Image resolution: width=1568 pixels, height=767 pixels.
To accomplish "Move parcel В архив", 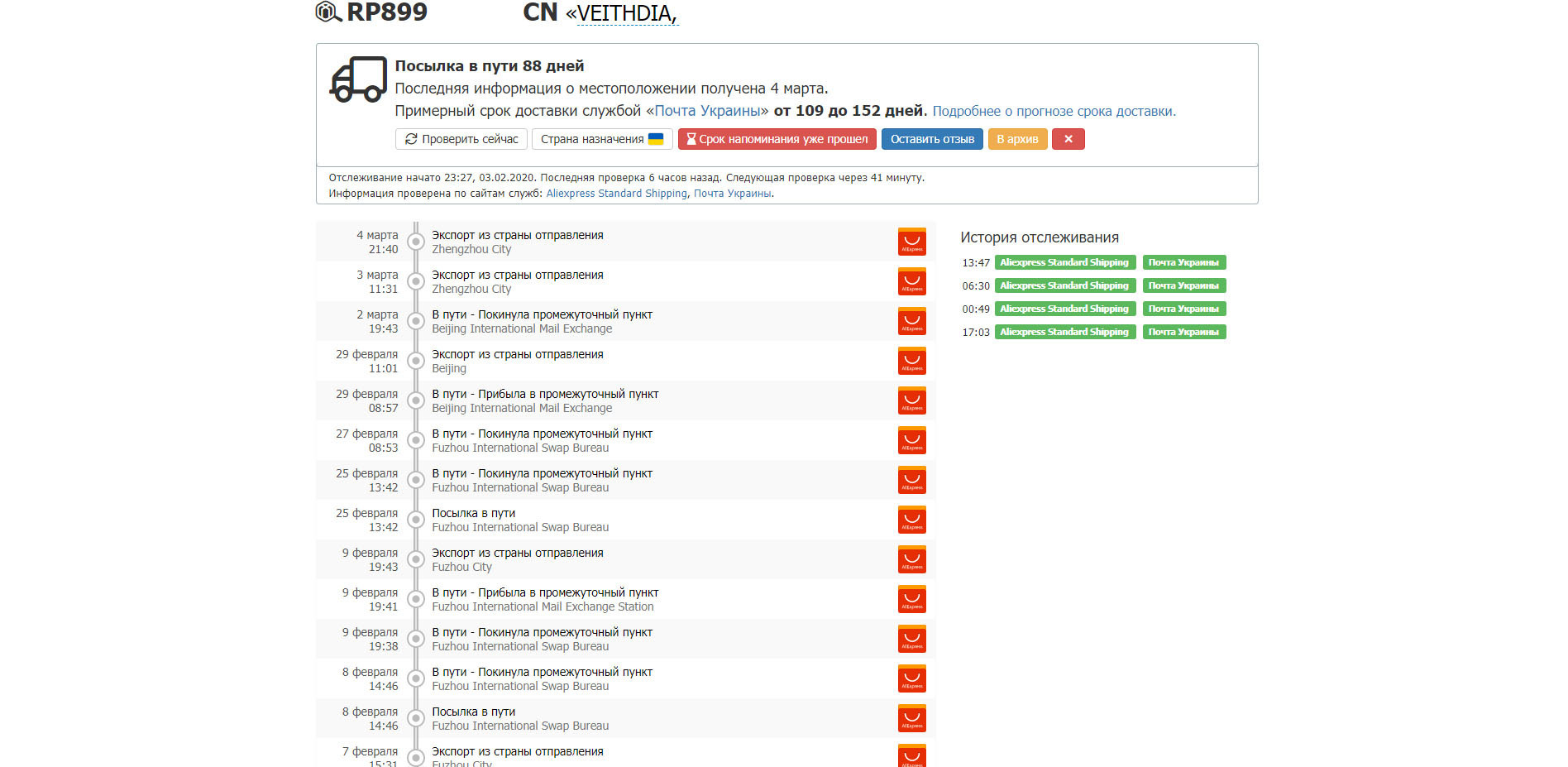I will 1017,139.
